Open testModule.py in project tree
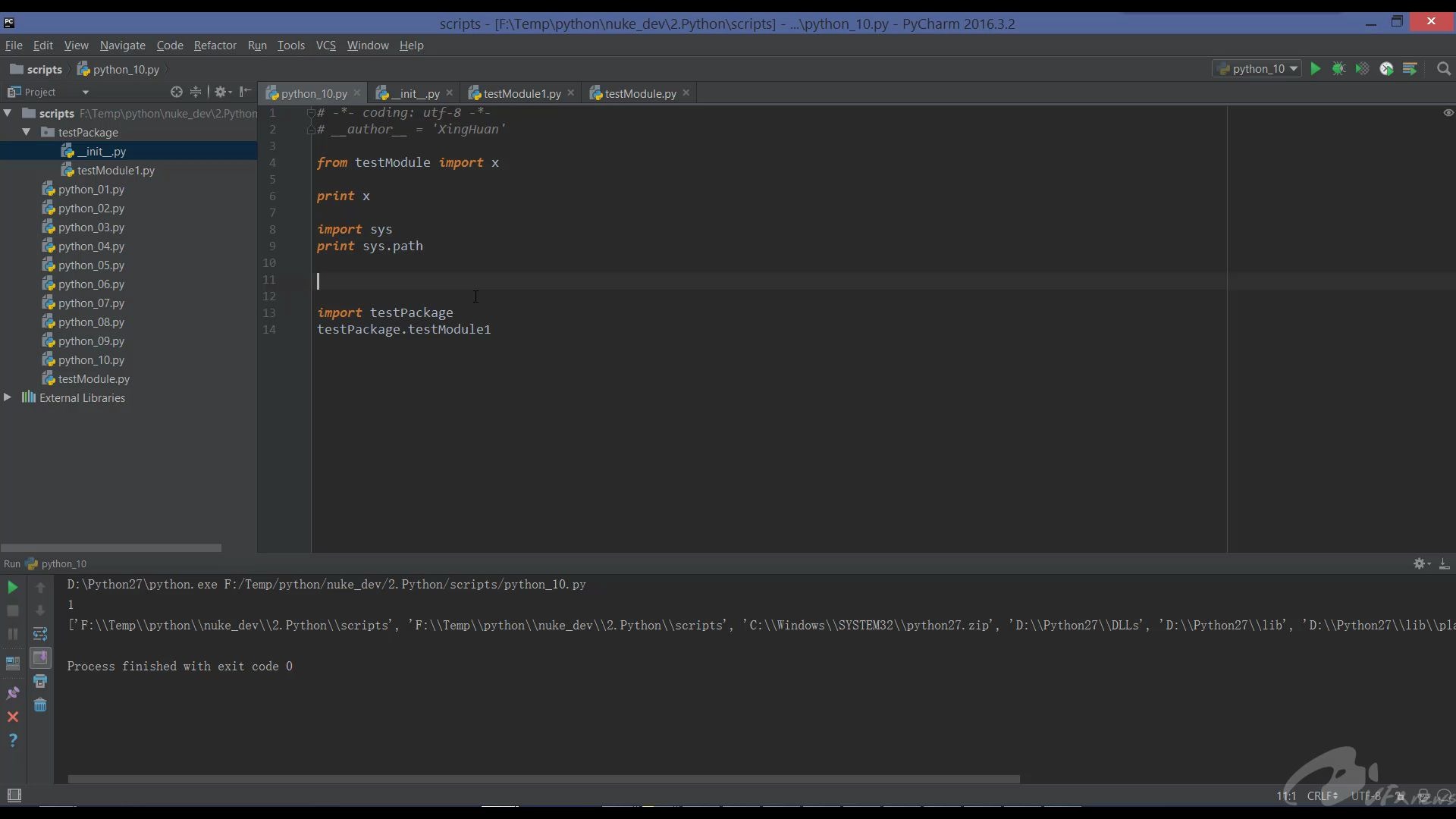 tap(93, 378)
